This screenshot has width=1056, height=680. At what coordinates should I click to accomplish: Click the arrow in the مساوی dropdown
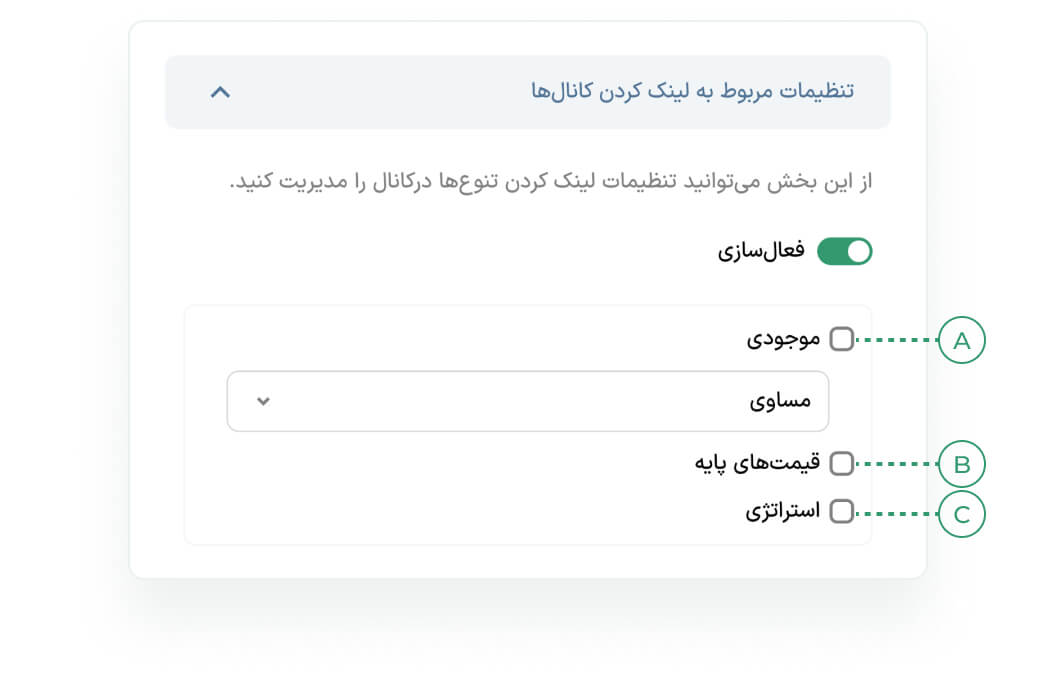pos(263,402)
